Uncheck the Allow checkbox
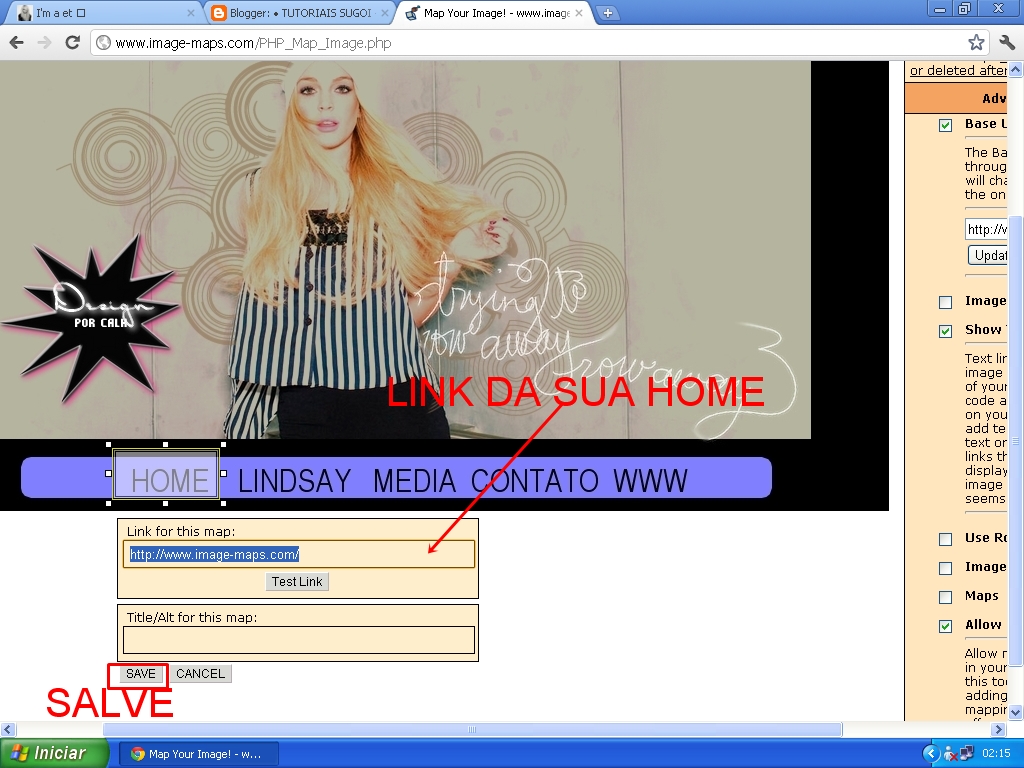The width and height of the screenshot is (1024, 768). click(x=944, y=625)
